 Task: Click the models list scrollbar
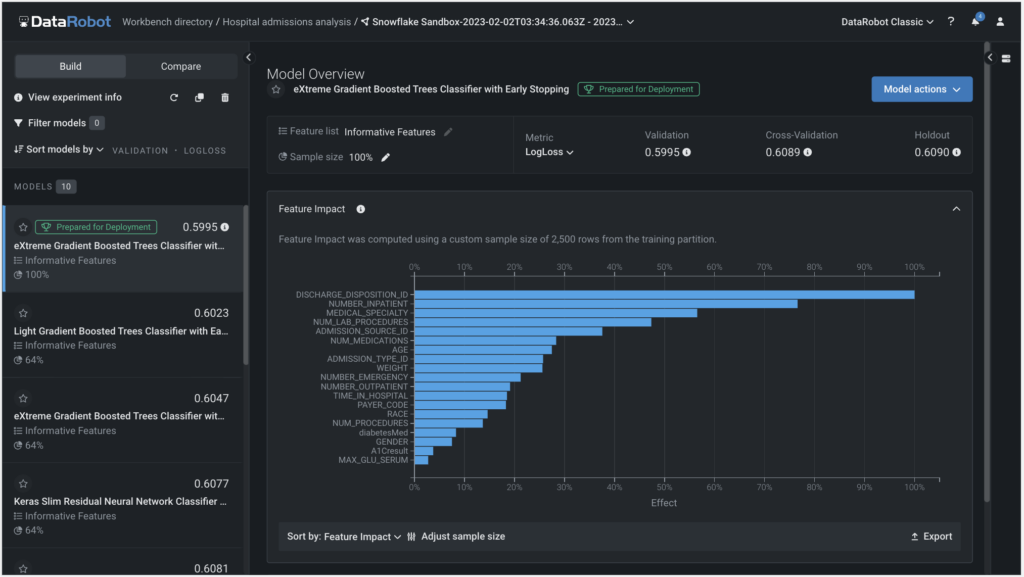246,285
